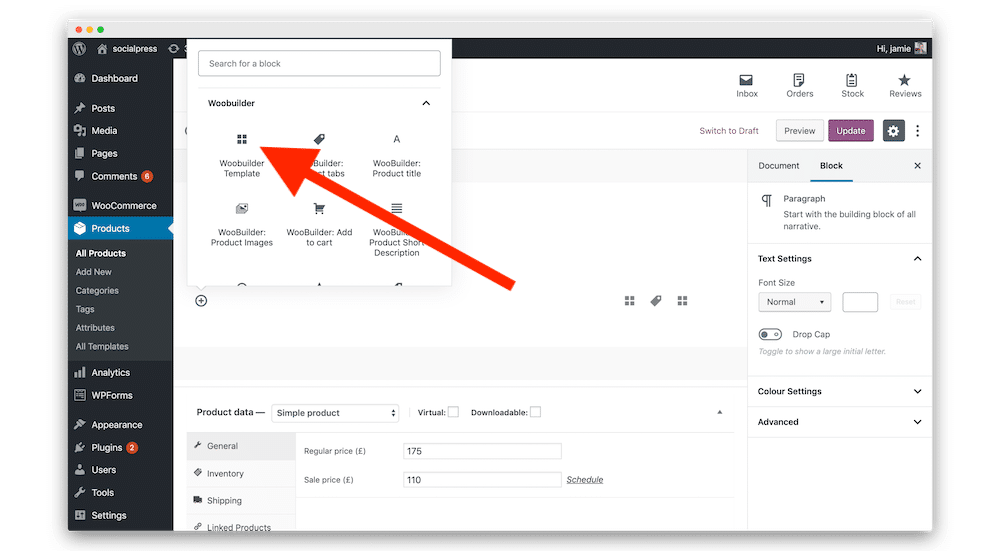Collapse the Woobuilder block category
Screen dimensions: 1000x551
point(426,103)
